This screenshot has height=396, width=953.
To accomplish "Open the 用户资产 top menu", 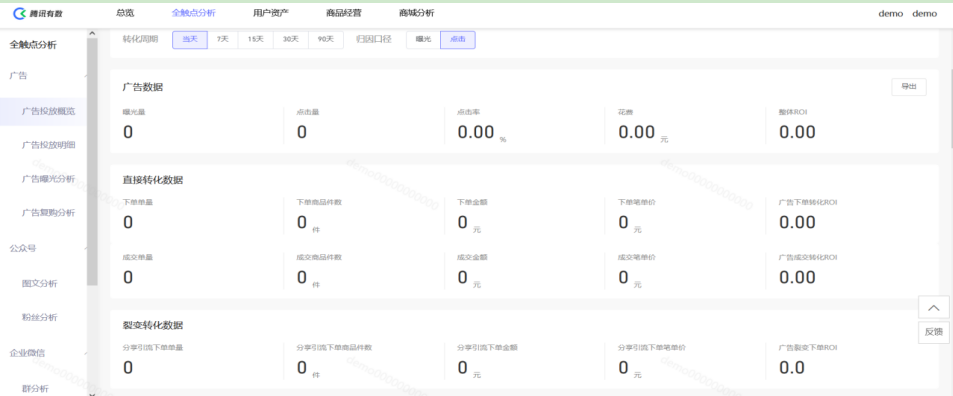I will pos(271,13).
